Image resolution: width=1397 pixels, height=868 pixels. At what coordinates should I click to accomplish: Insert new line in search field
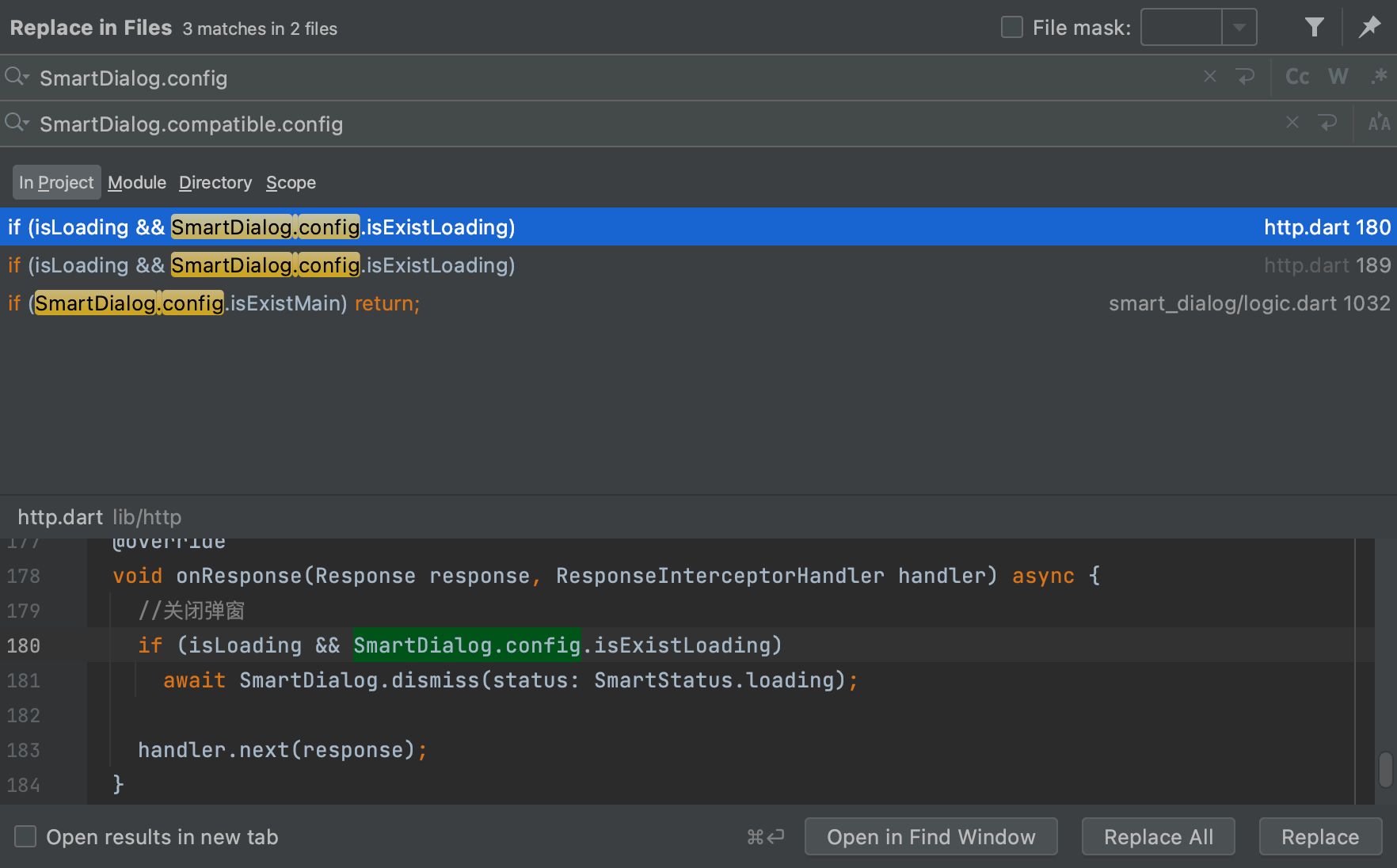click(x=1245, y=77)
